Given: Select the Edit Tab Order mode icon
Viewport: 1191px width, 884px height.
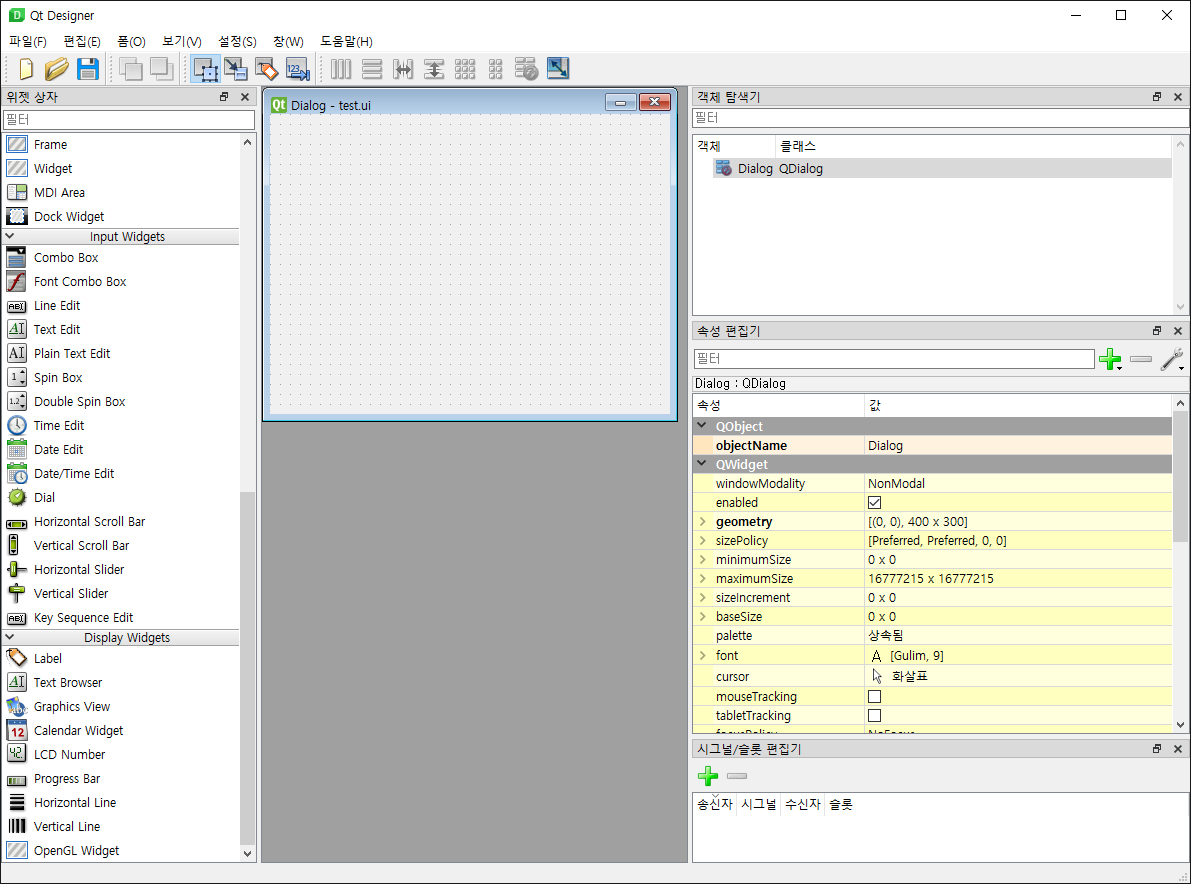Looking at the screenshot, I should click(x=297, y=69).
